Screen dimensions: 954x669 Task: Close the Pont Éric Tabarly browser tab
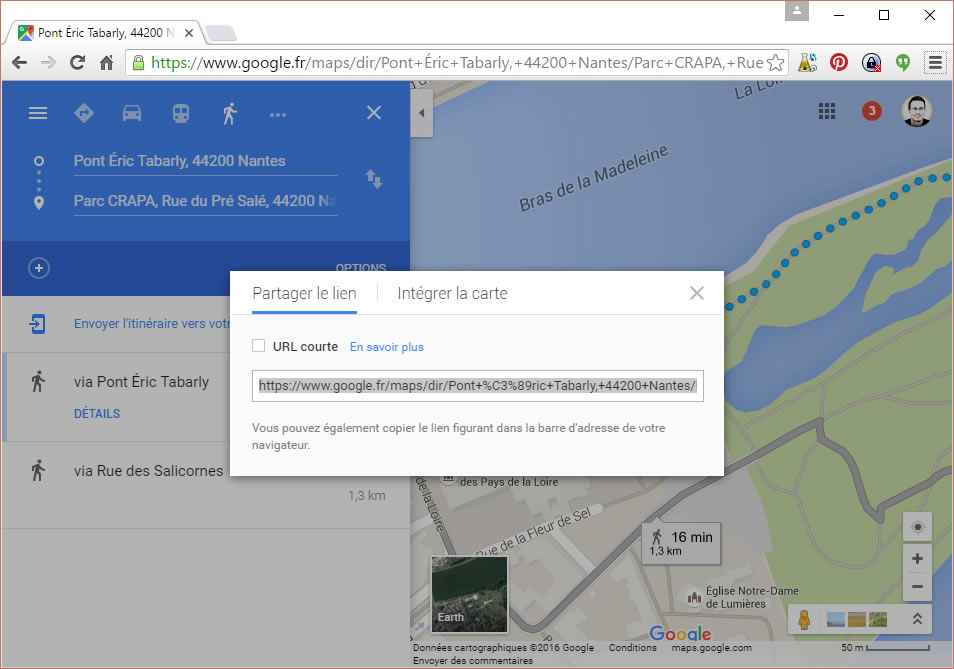[x=189, y=33]
